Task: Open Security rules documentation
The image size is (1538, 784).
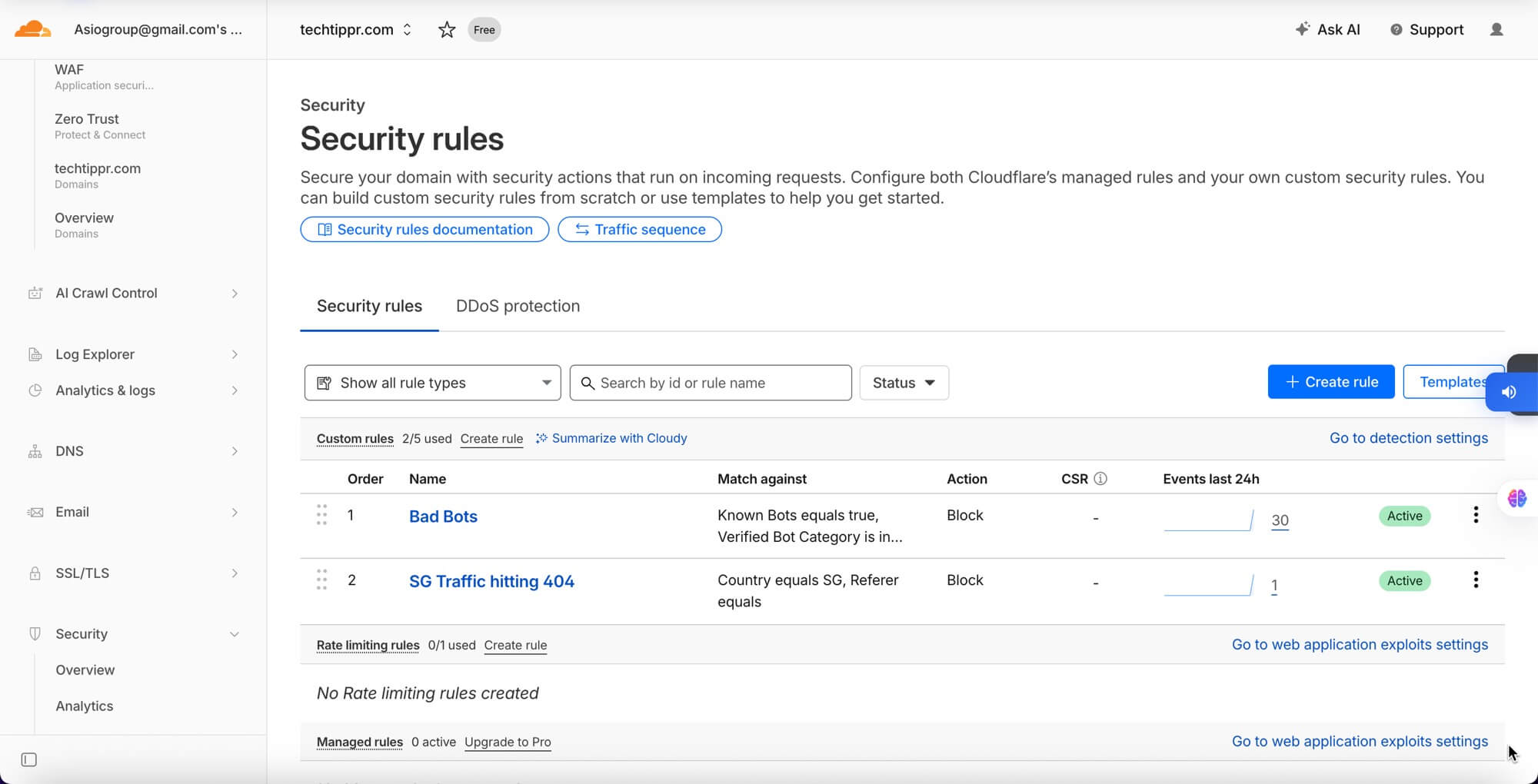Action: 424,229
